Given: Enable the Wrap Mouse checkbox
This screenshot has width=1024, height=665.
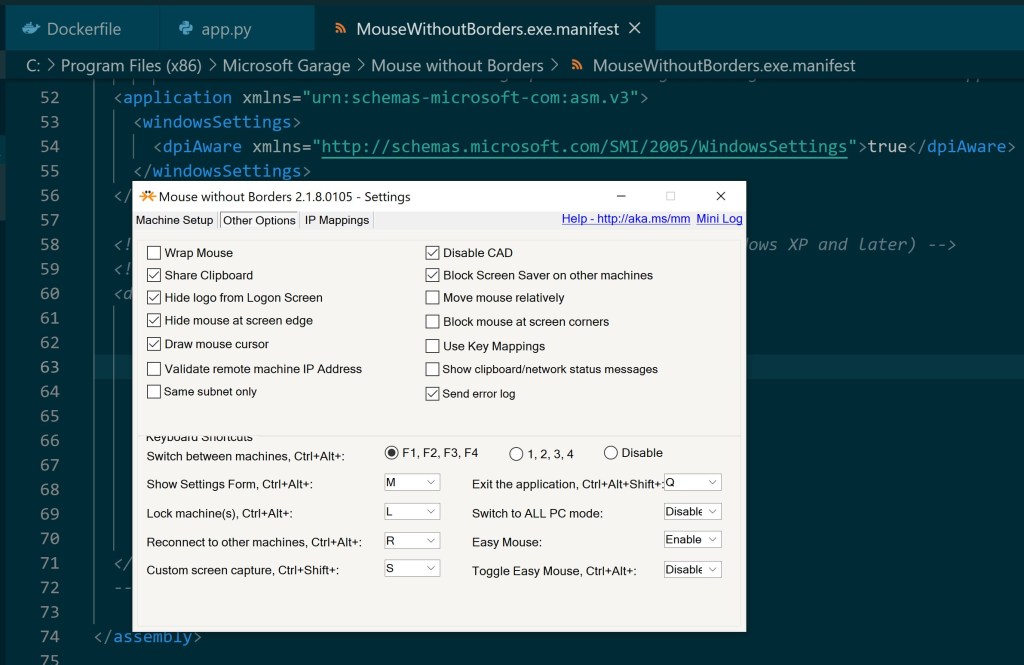Looking at the screenshot, I should (x=155, y=253).
